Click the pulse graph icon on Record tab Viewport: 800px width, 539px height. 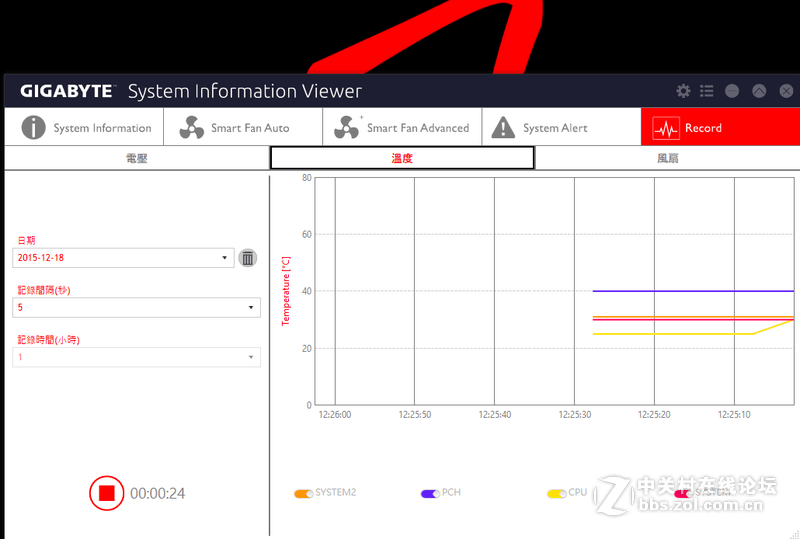(666, 128)
